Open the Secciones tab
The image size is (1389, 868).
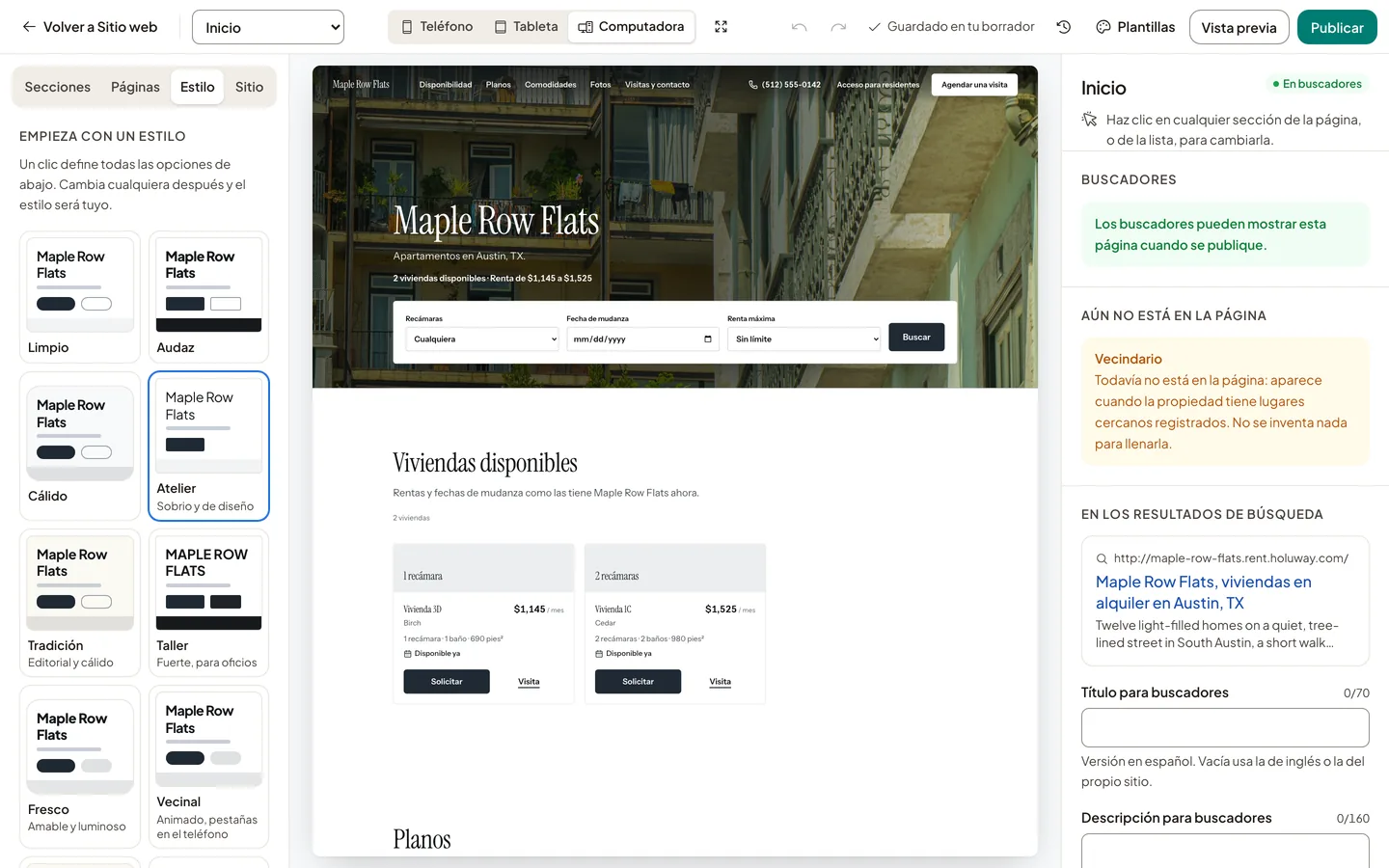point(58,87)
